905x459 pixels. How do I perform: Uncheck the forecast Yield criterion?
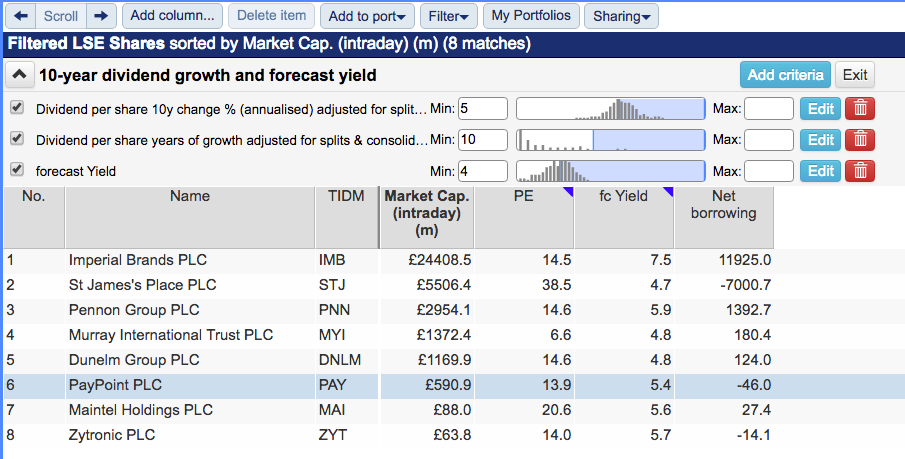tap(17, 169)
